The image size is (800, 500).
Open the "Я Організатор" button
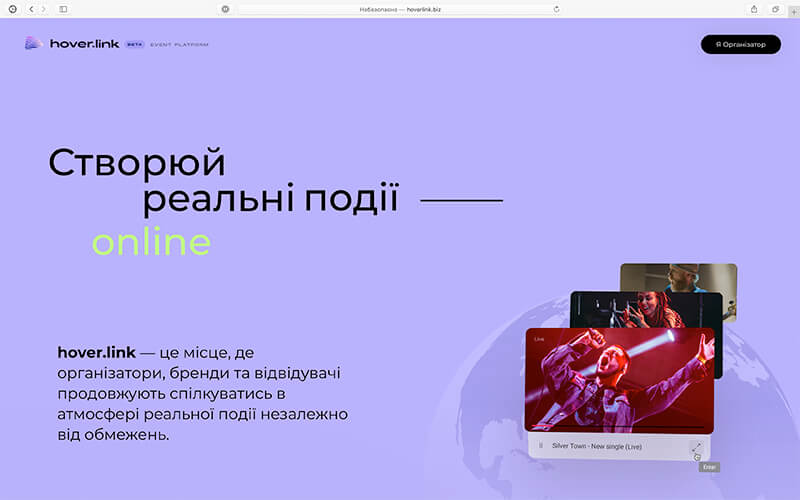(x=741, y=44)
